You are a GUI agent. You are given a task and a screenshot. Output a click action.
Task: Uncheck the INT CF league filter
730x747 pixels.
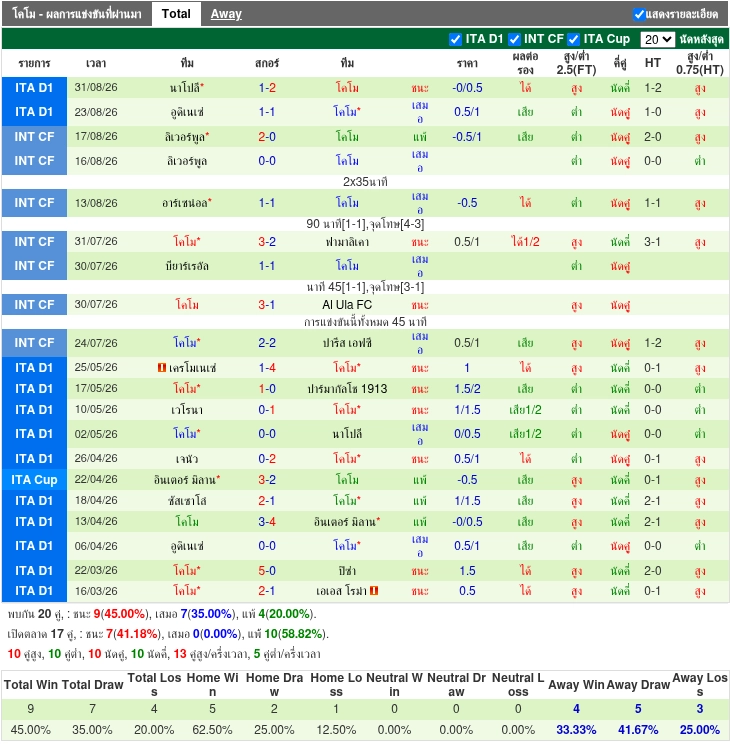[515, 40]
